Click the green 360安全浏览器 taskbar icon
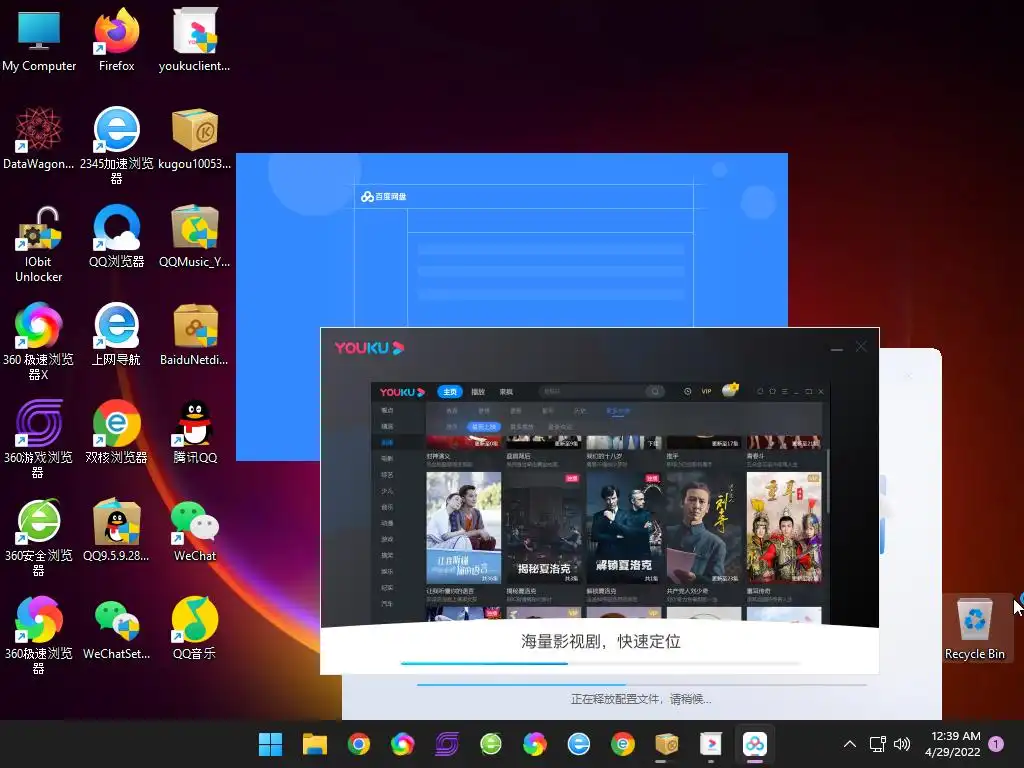This screenshot has height=768, width=1024. pyautogui.click(x=490, y=744)
